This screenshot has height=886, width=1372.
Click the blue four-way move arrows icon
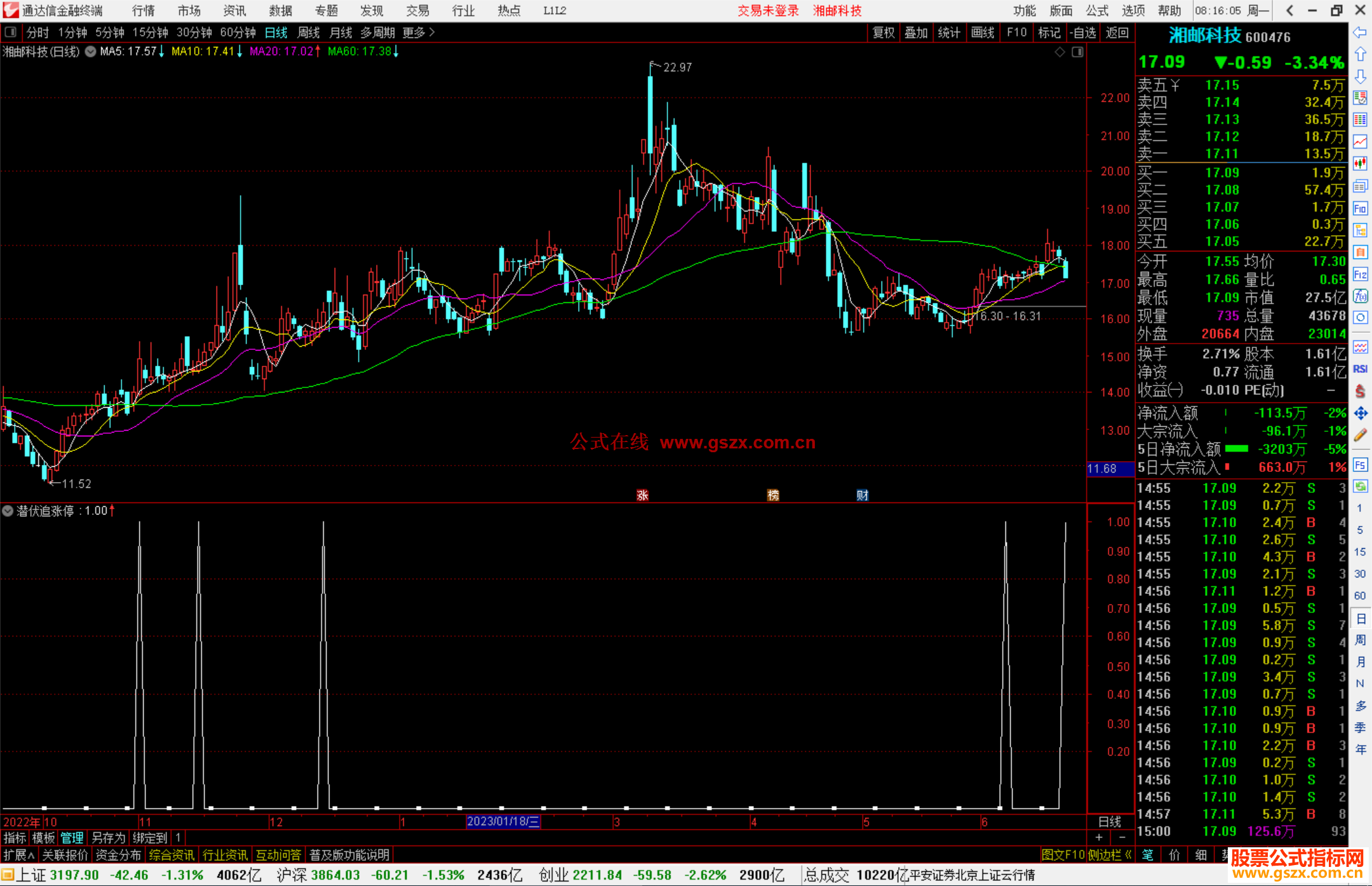pos(1360,413)
